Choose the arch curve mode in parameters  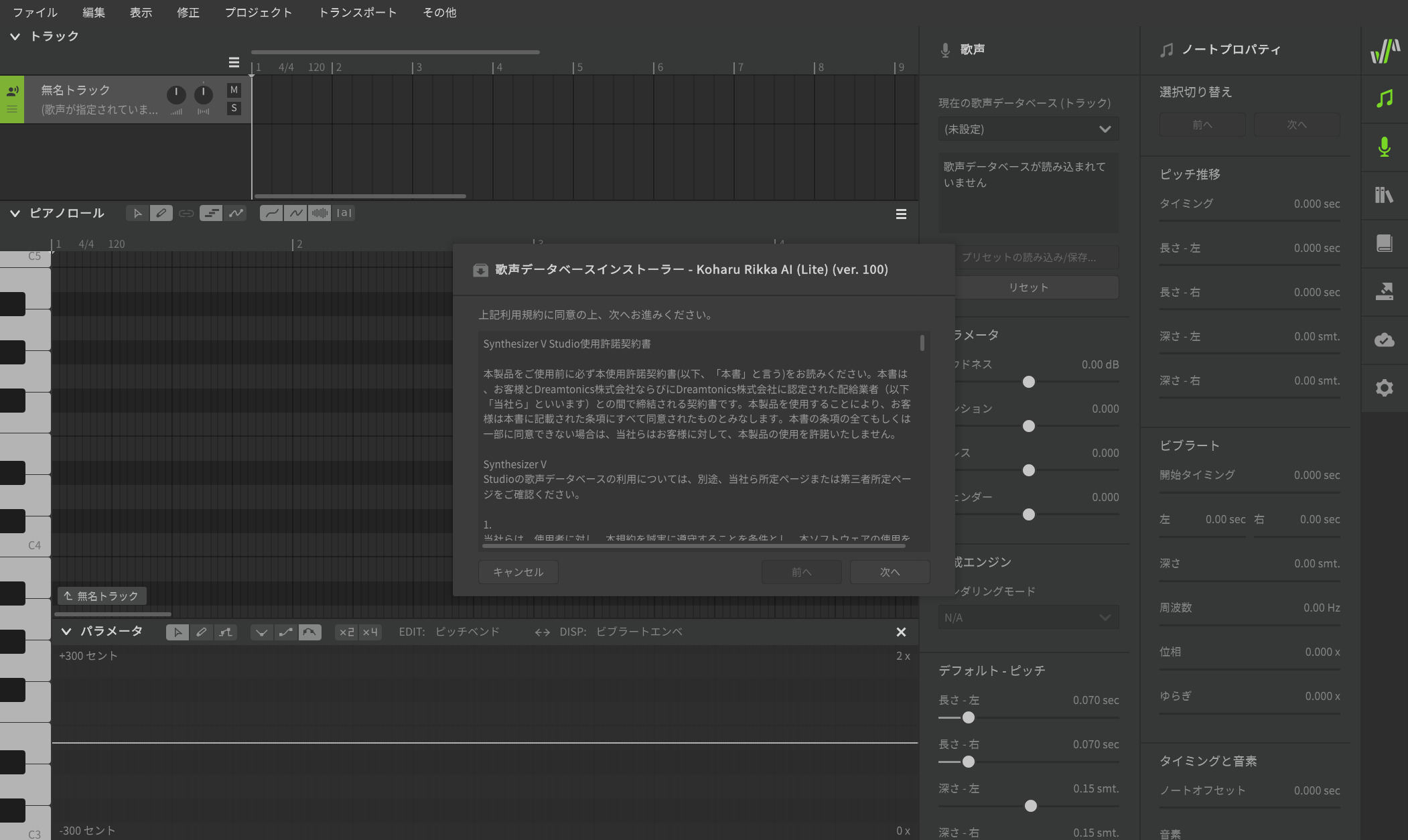pyautogui.click(x=309, y=632)
